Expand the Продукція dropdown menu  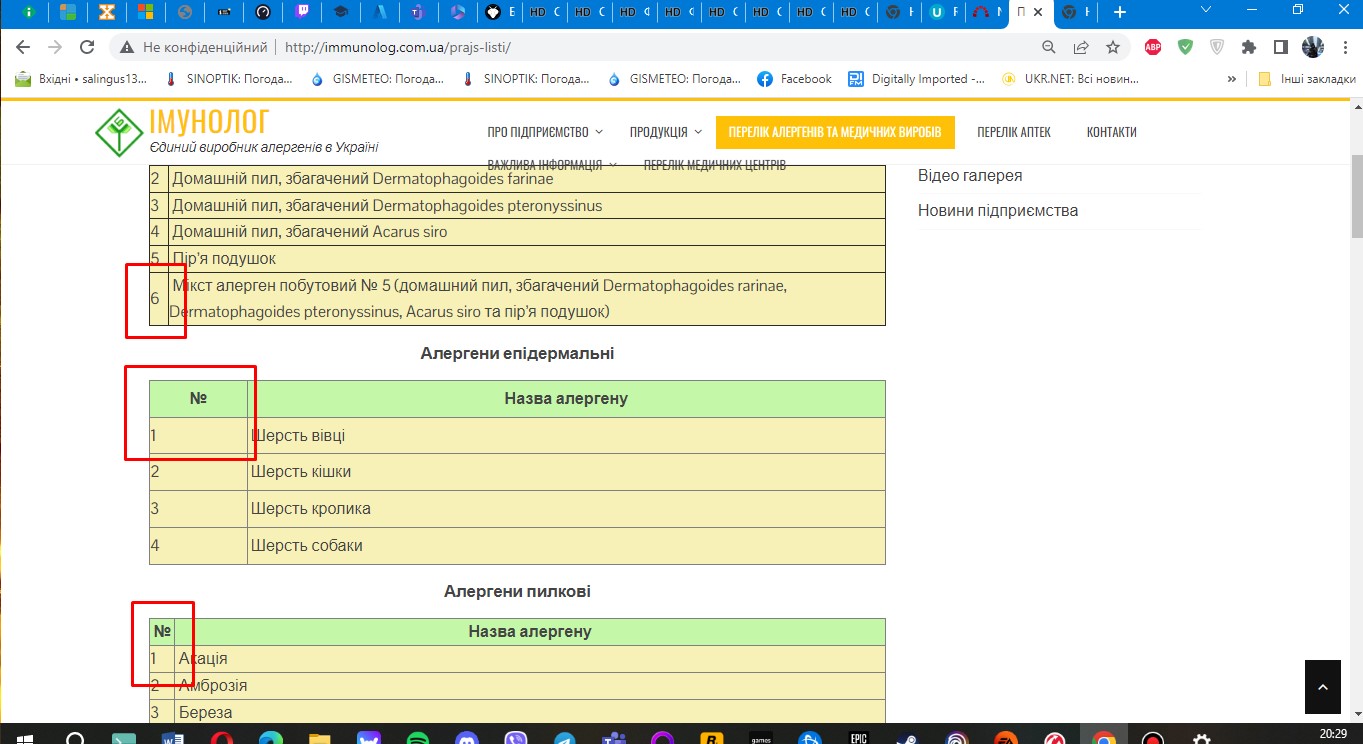pyautogui.click(x=665, y=132)
